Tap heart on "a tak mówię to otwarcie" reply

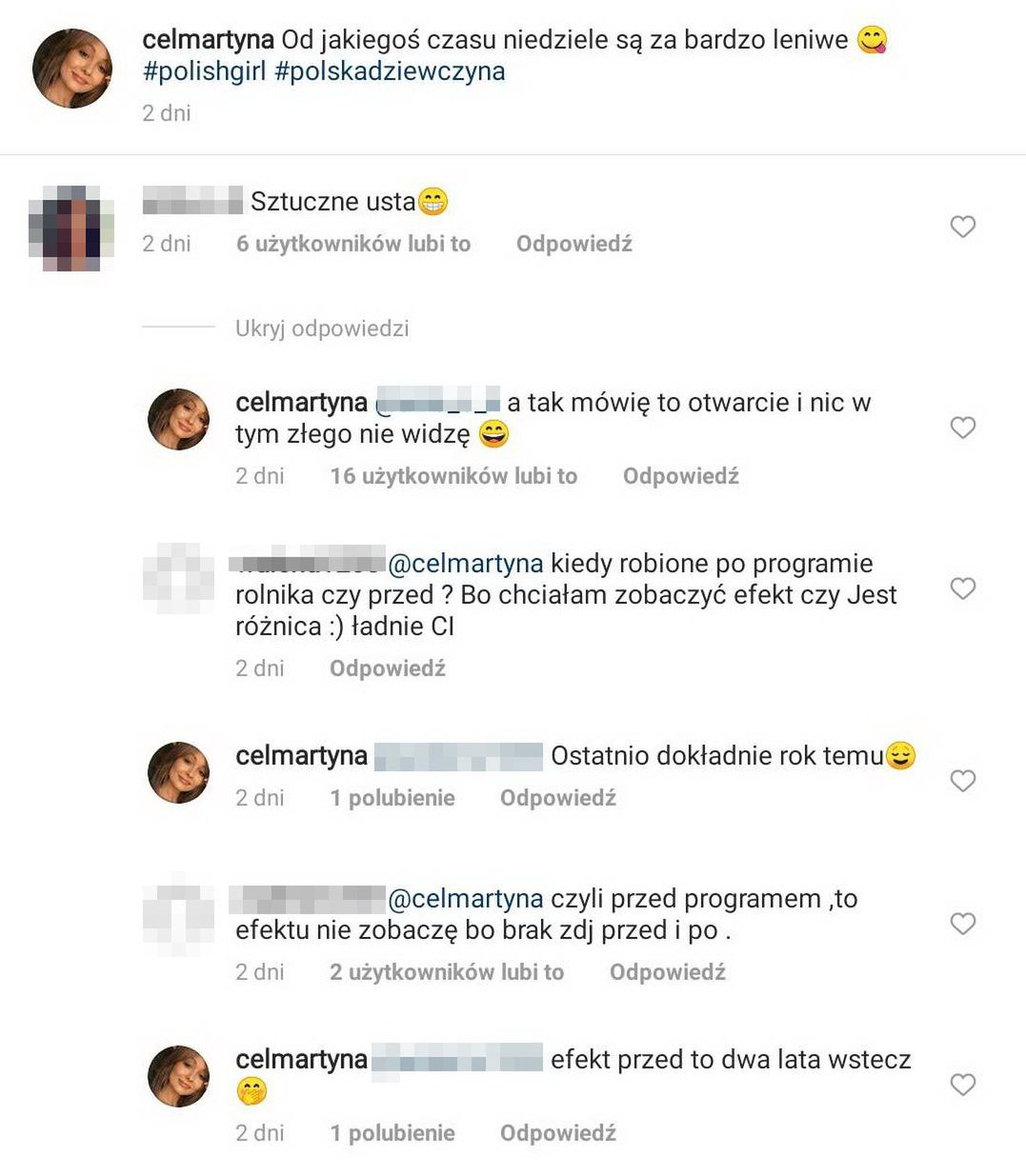click(x=963, y=428)
